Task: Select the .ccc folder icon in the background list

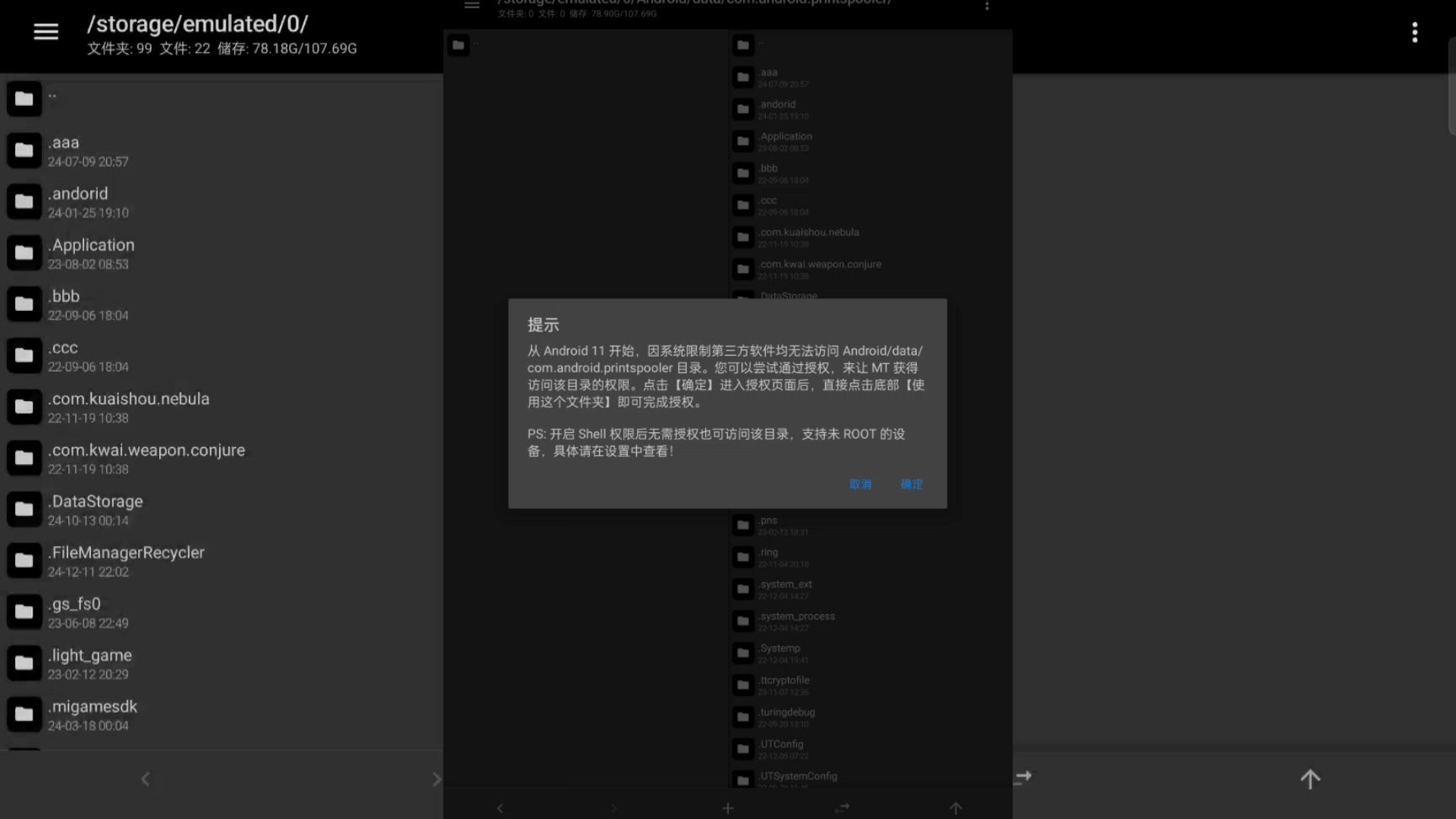Action: 24,355
